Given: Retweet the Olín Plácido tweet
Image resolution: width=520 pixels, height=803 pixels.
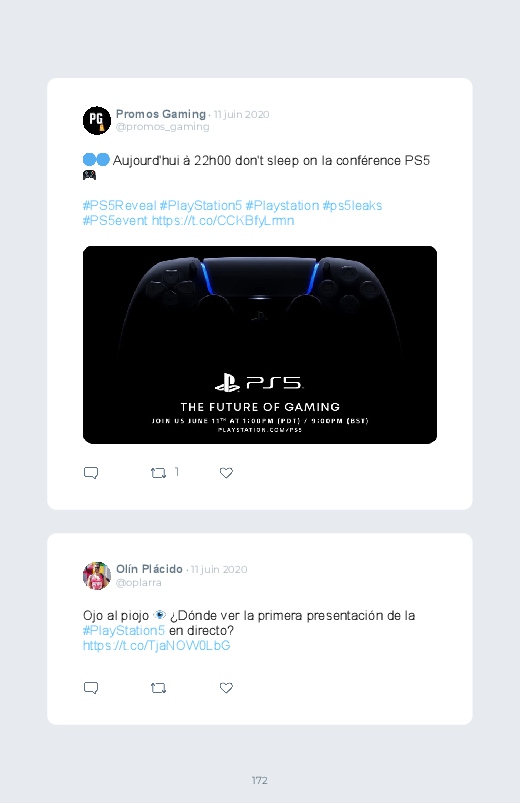Looking at the screenshot, I should pyautogui.click(x=158, y=688).
